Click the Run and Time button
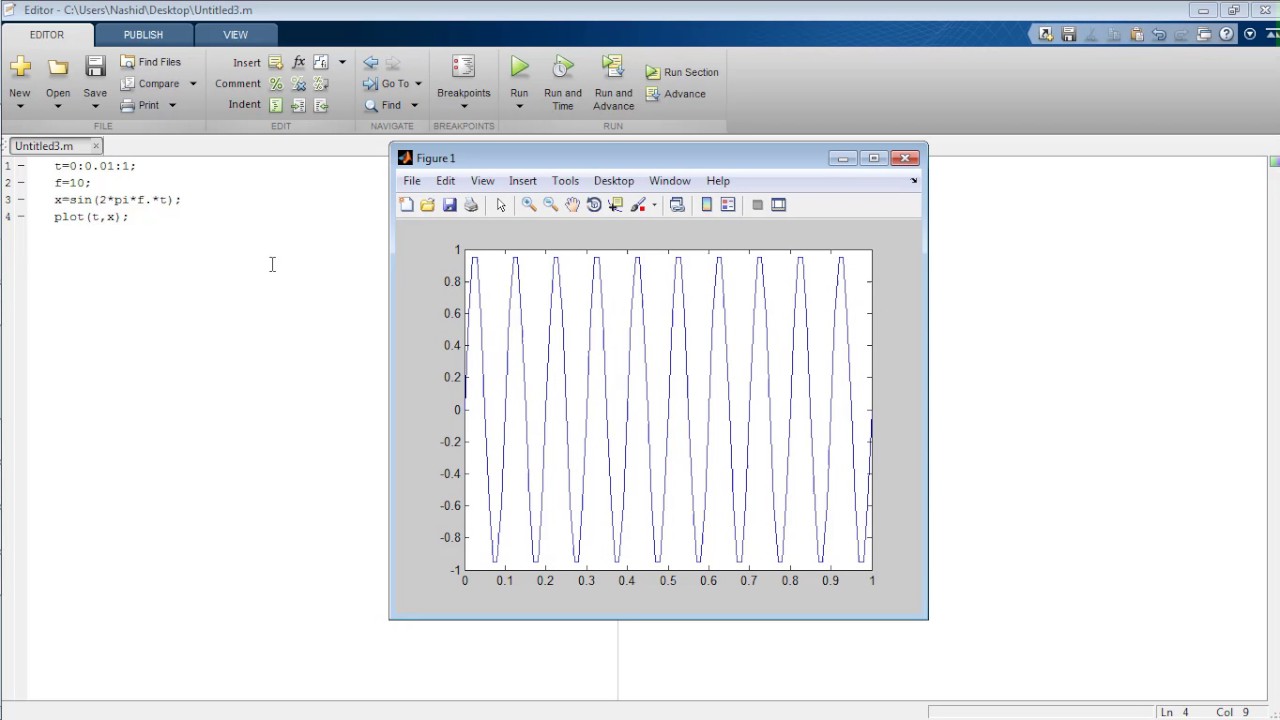This screenshot has height=720, width=1280. coord(563,83)
